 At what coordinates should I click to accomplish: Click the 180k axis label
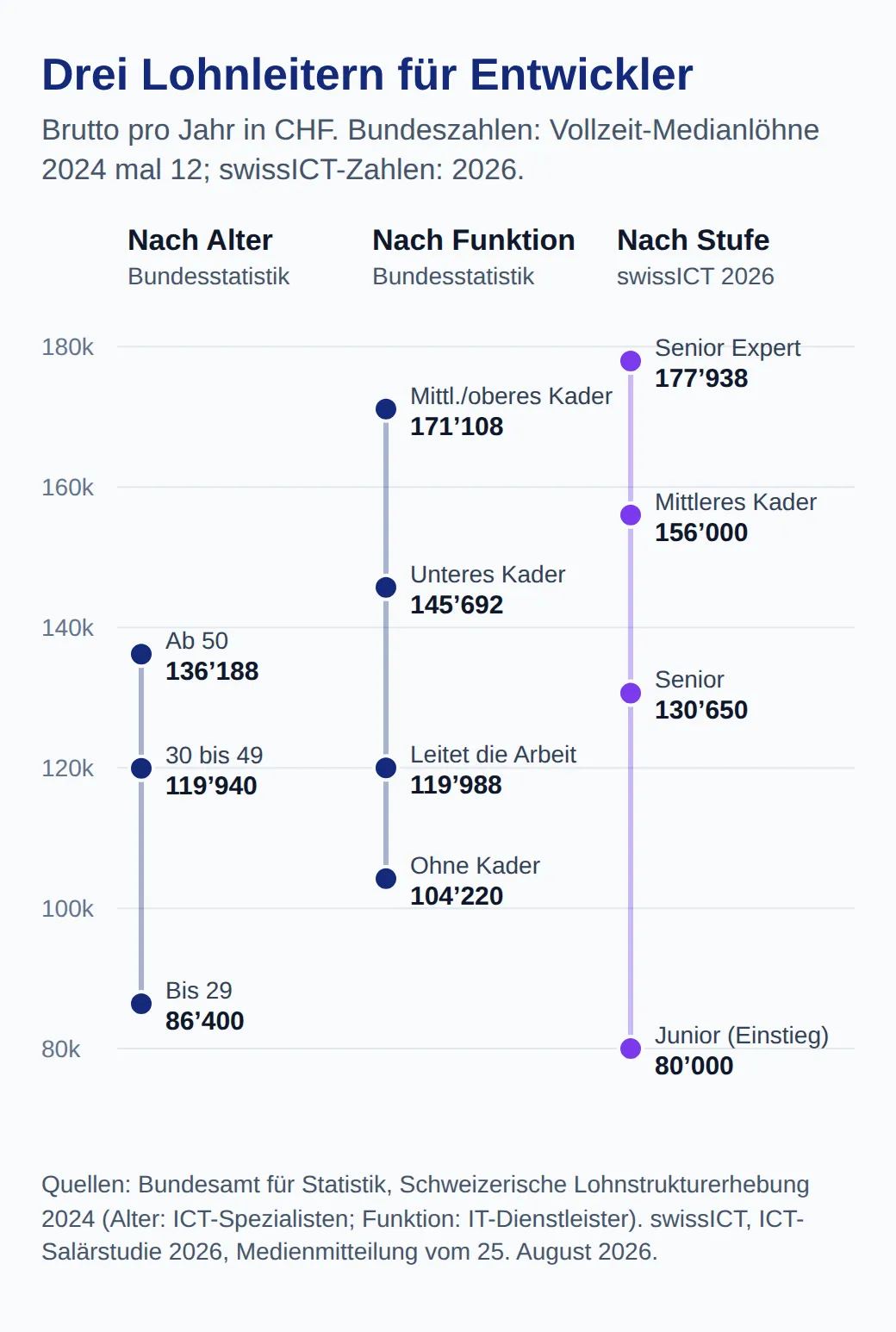(67, 347)
